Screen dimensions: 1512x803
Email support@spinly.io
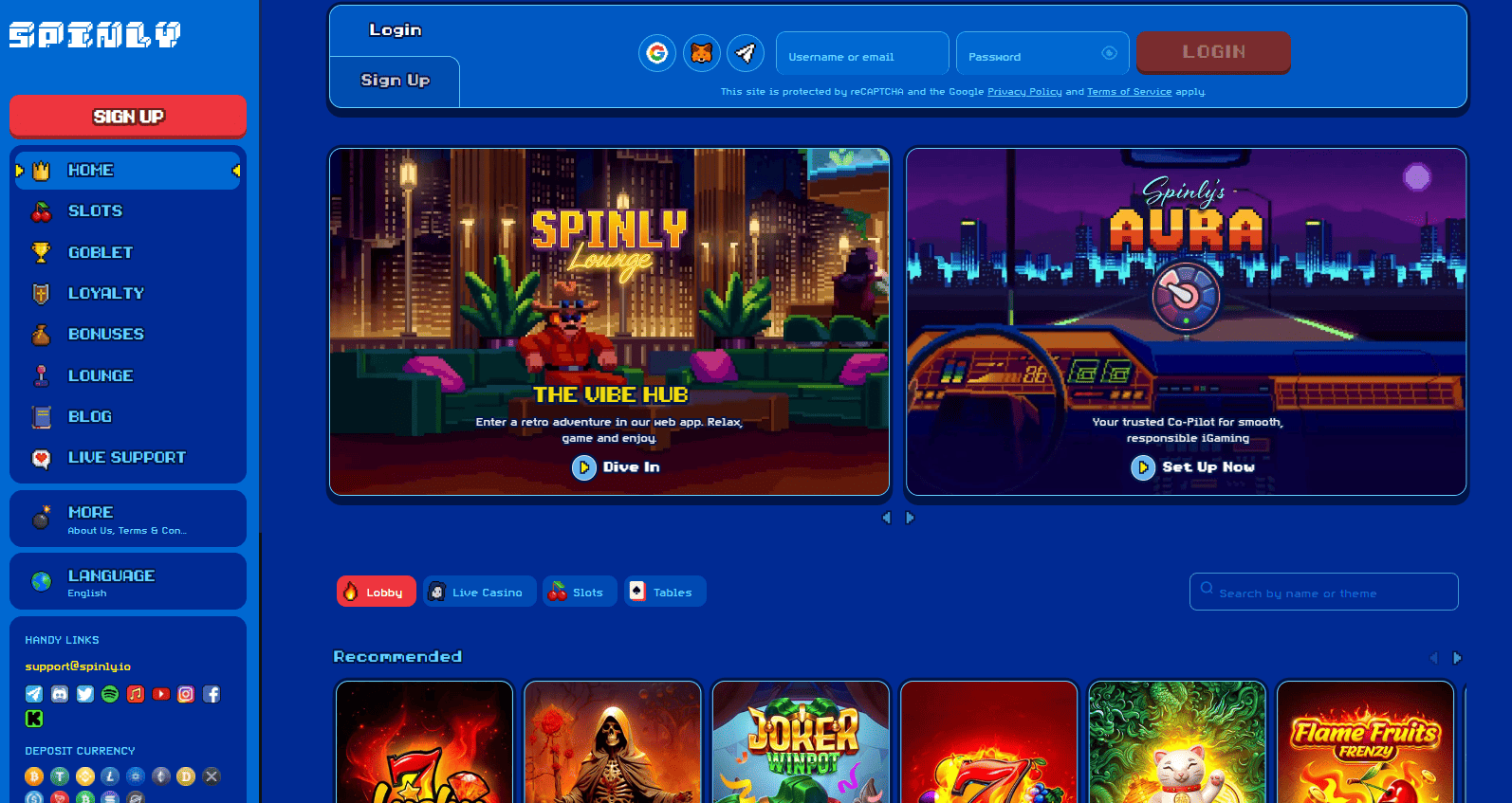point(78,666)
